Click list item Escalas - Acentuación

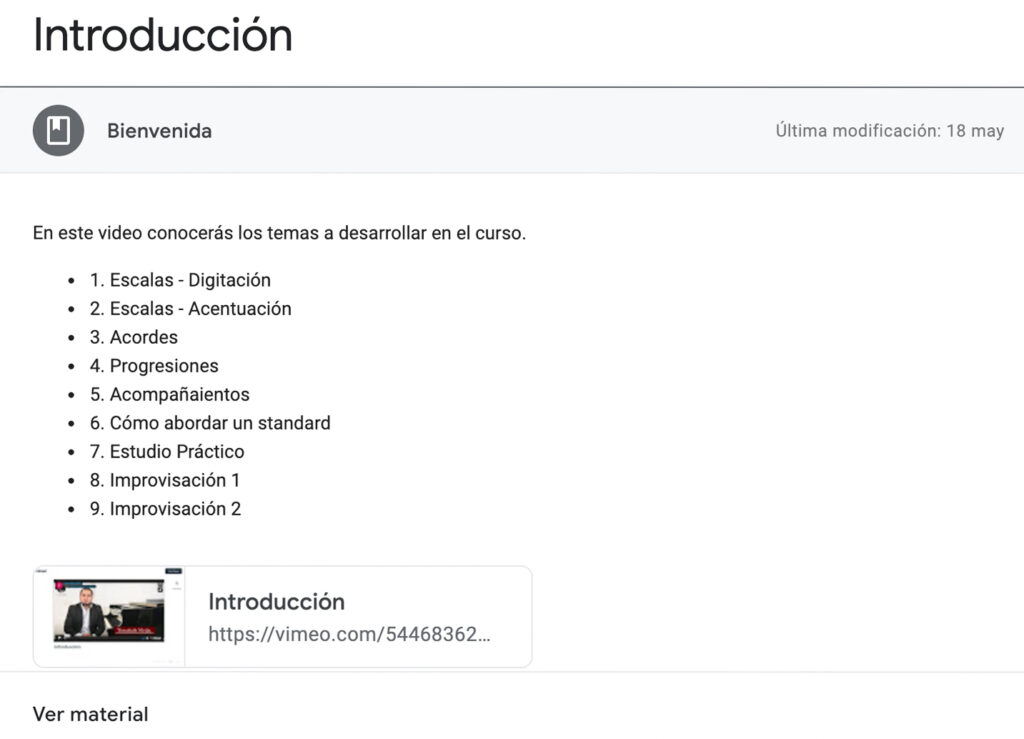click(x=190, y=309)
